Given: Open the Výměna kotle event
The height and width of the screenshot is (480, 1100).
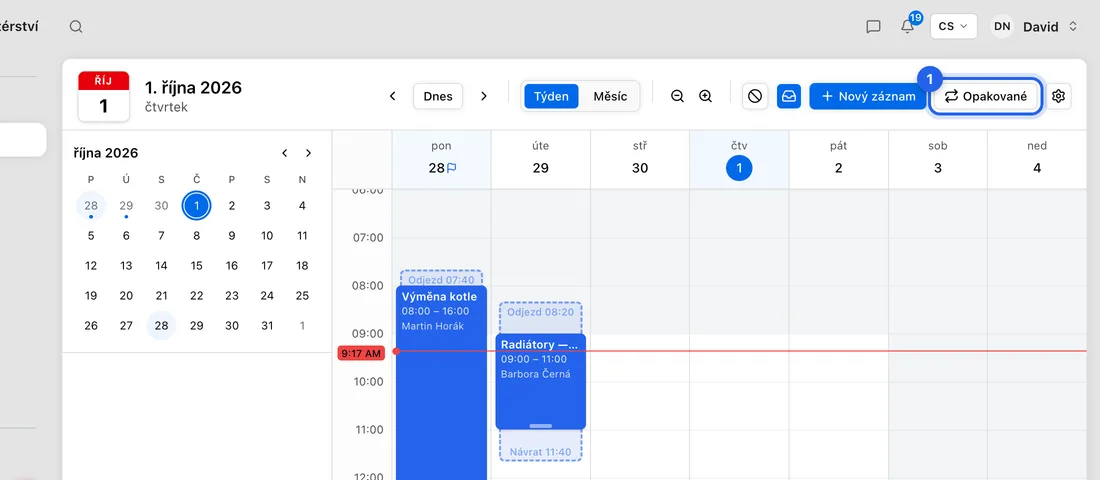Looking at the screenshot, I should point(441,382).
